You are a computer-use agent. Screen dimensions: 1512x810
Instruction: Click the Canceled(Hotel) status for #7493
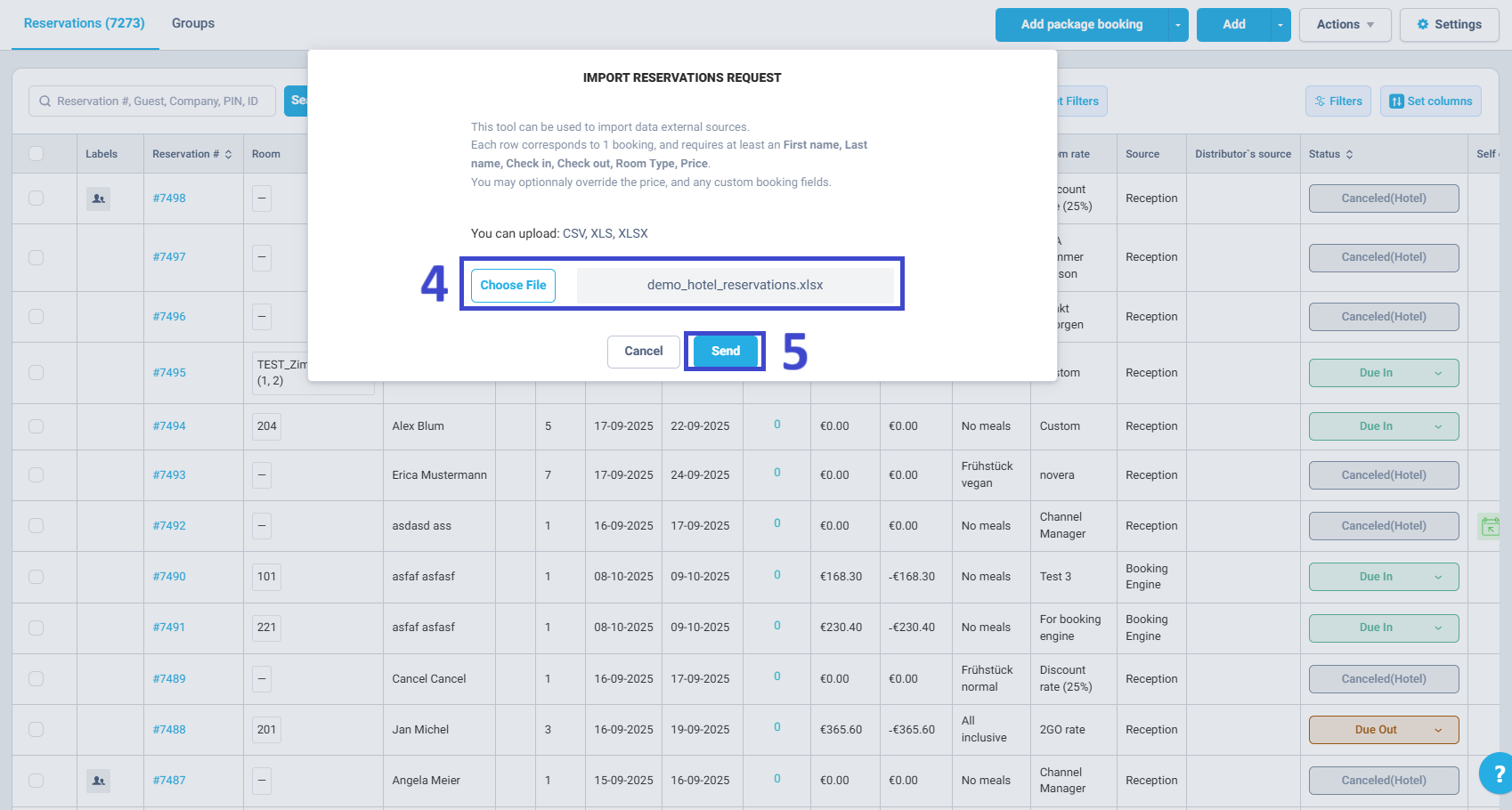click(x=1384, y=475)
